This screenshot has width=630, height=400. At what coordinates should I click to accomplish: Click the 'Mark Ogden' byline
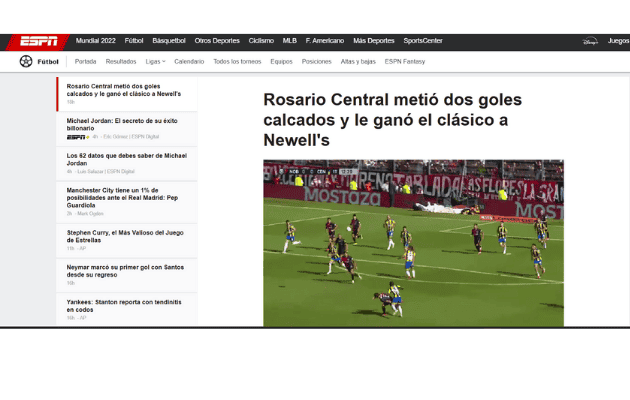point(90,214)
